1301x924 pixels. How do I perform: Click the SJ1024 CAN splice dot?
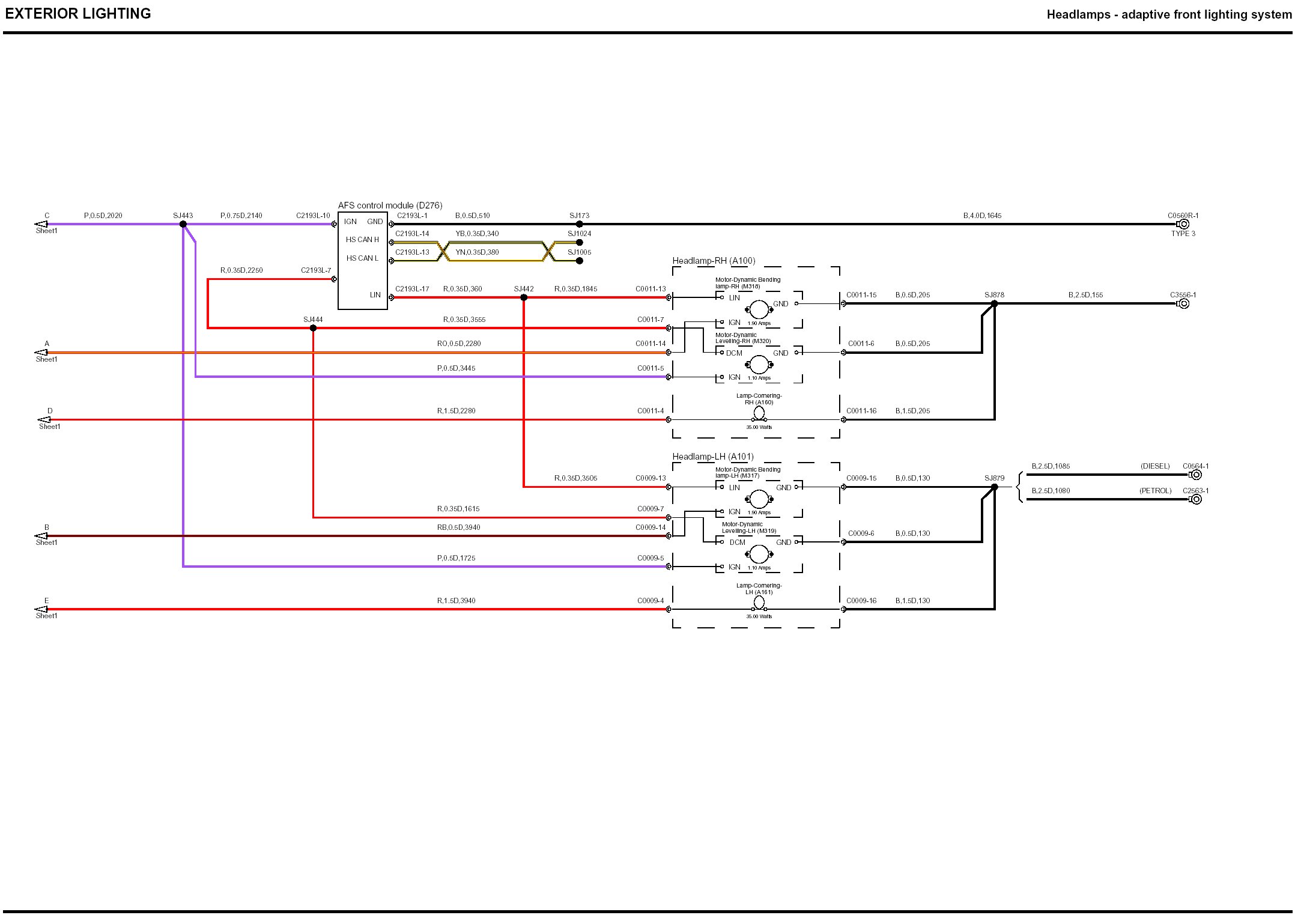580,243
